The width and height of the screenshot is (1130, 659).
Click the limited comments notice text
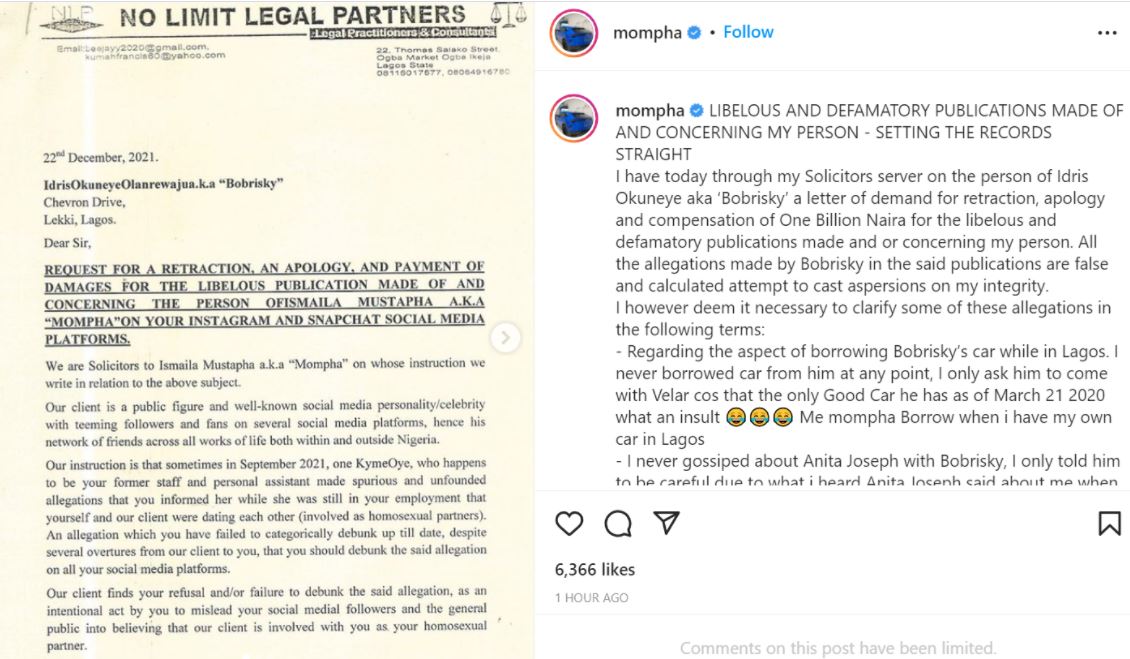(838, 648)
